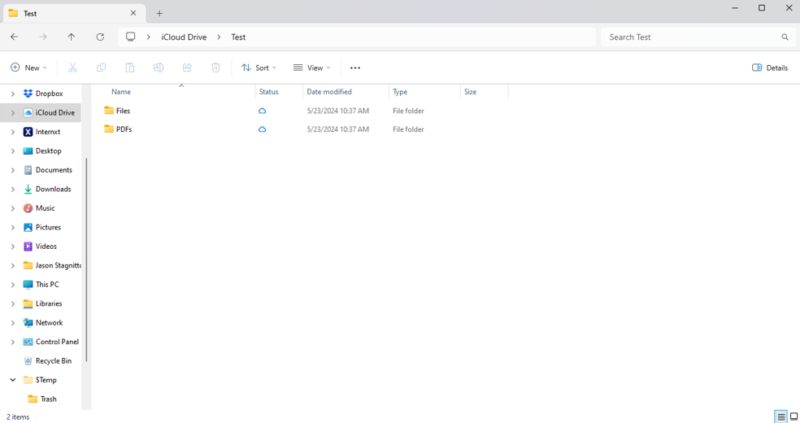
Task: Expand the Documents tree node
Action: (x=13, y=170)
